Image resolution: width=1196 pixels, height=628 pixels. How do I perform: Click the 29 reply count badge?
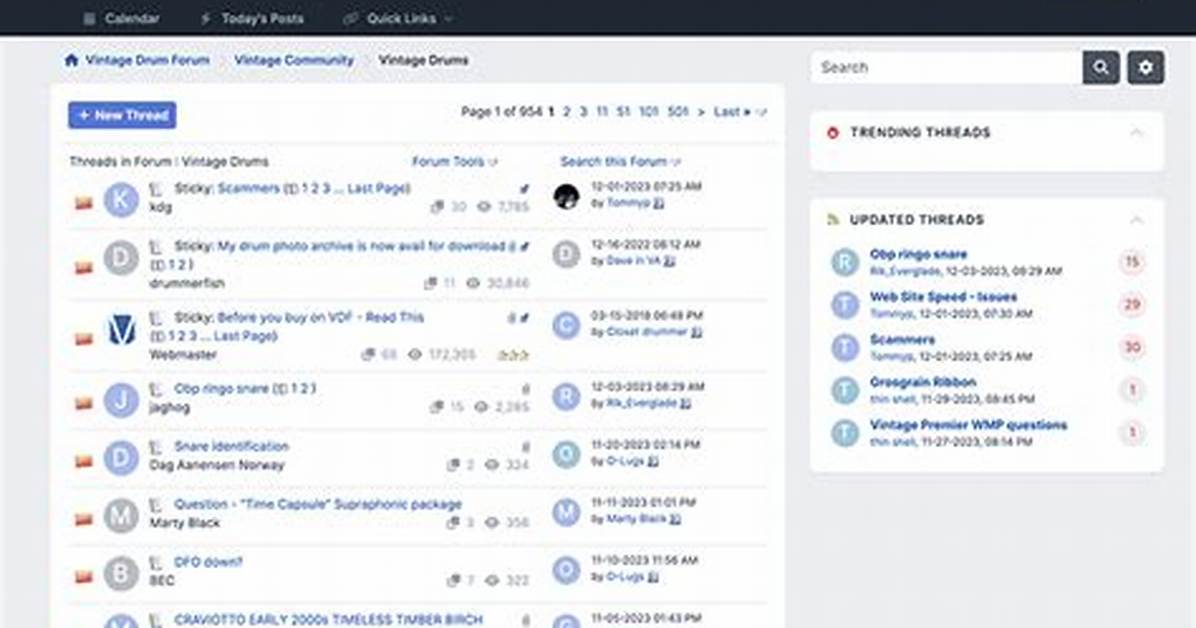[x=1132, y=304]
